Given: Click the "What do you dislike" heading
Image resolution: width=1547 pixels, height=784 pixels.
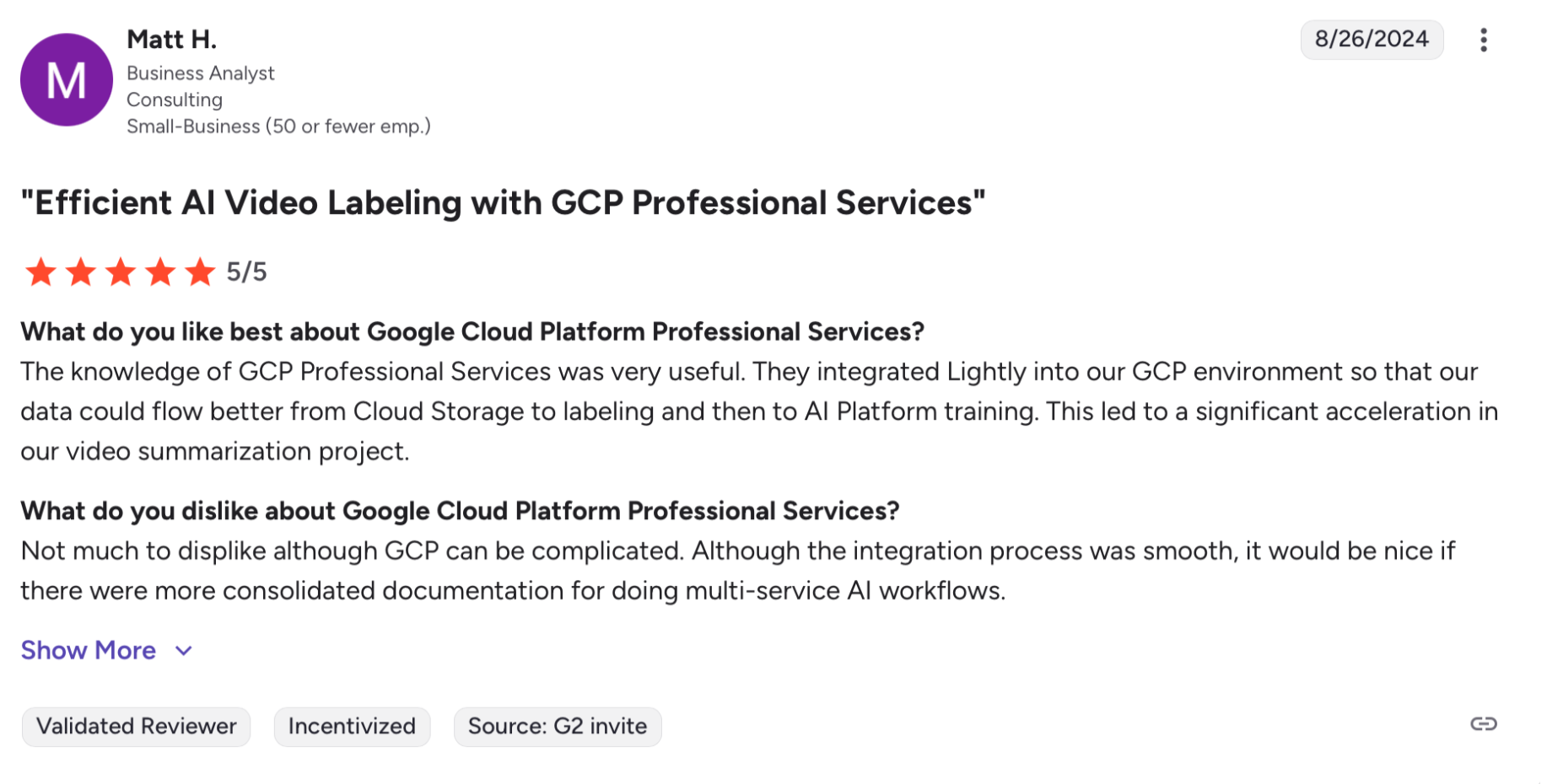Looking at the screenshot, I should click(460, 511).
